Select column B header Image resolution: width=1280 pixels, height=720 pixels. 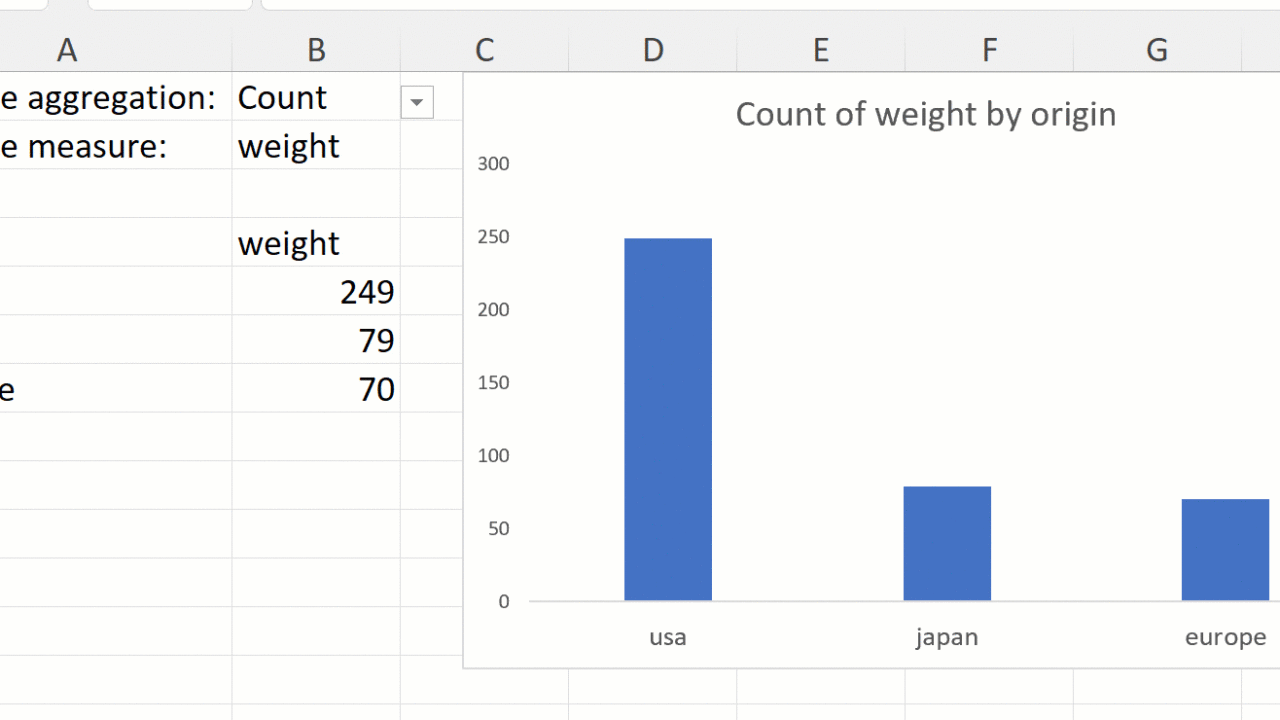(x=316, y=50)
